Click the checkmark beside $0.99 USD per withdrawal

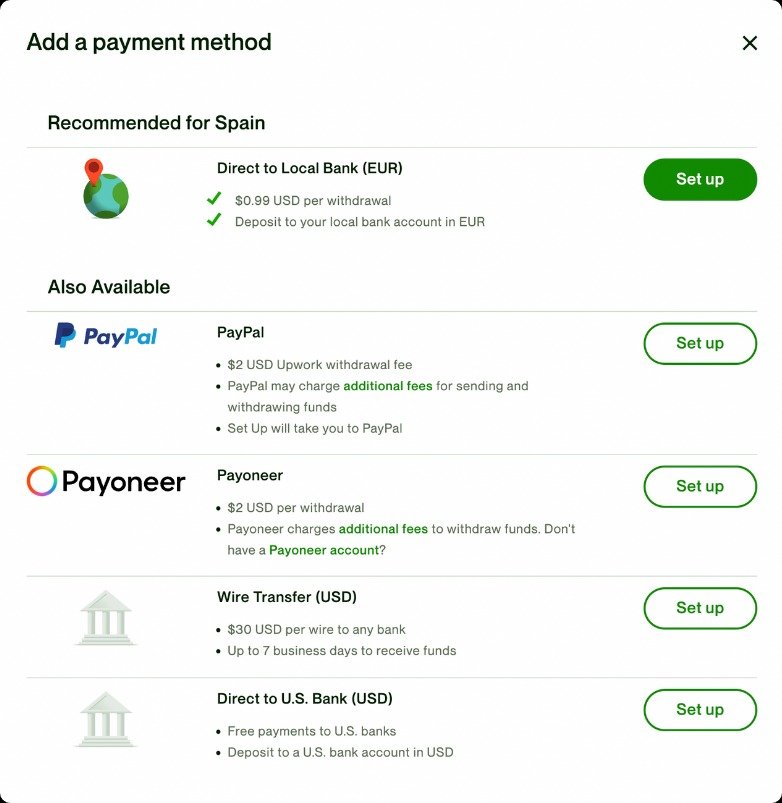tap(213, 197)
